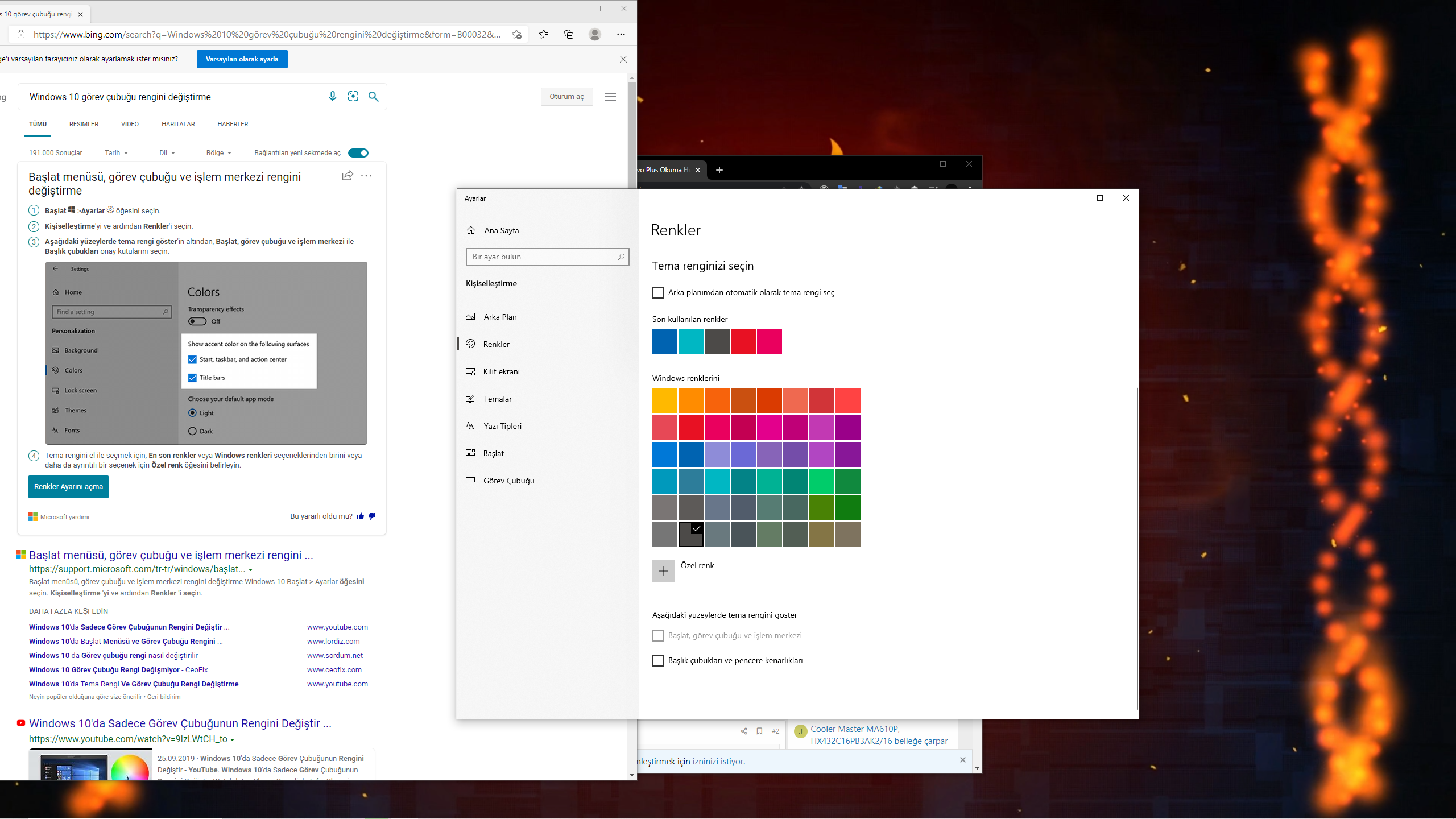The height and width of the screenshot is (819, 1456).
Task: Switch to the RESİMLER search tab
Action: [x=84, y=124]
